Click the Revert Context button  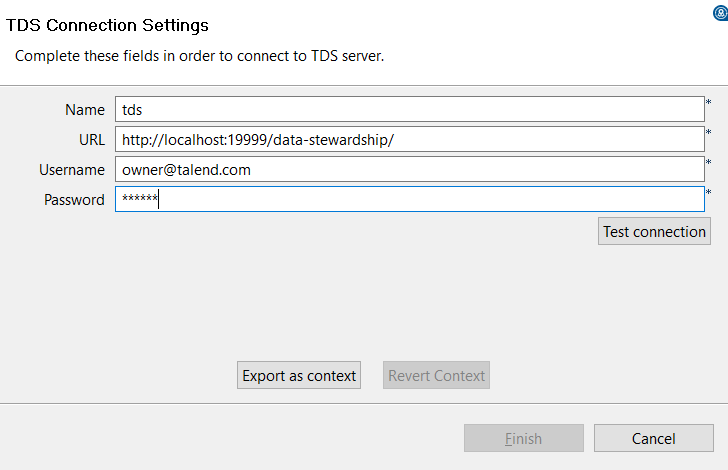(436, 376)
